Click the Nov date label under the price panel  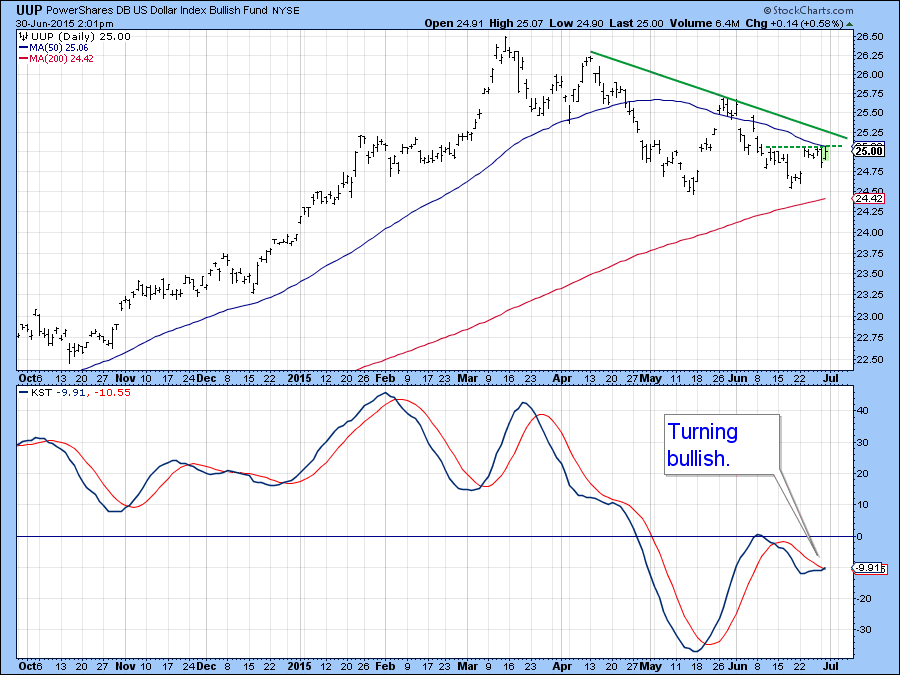click(x=125, y=378)
